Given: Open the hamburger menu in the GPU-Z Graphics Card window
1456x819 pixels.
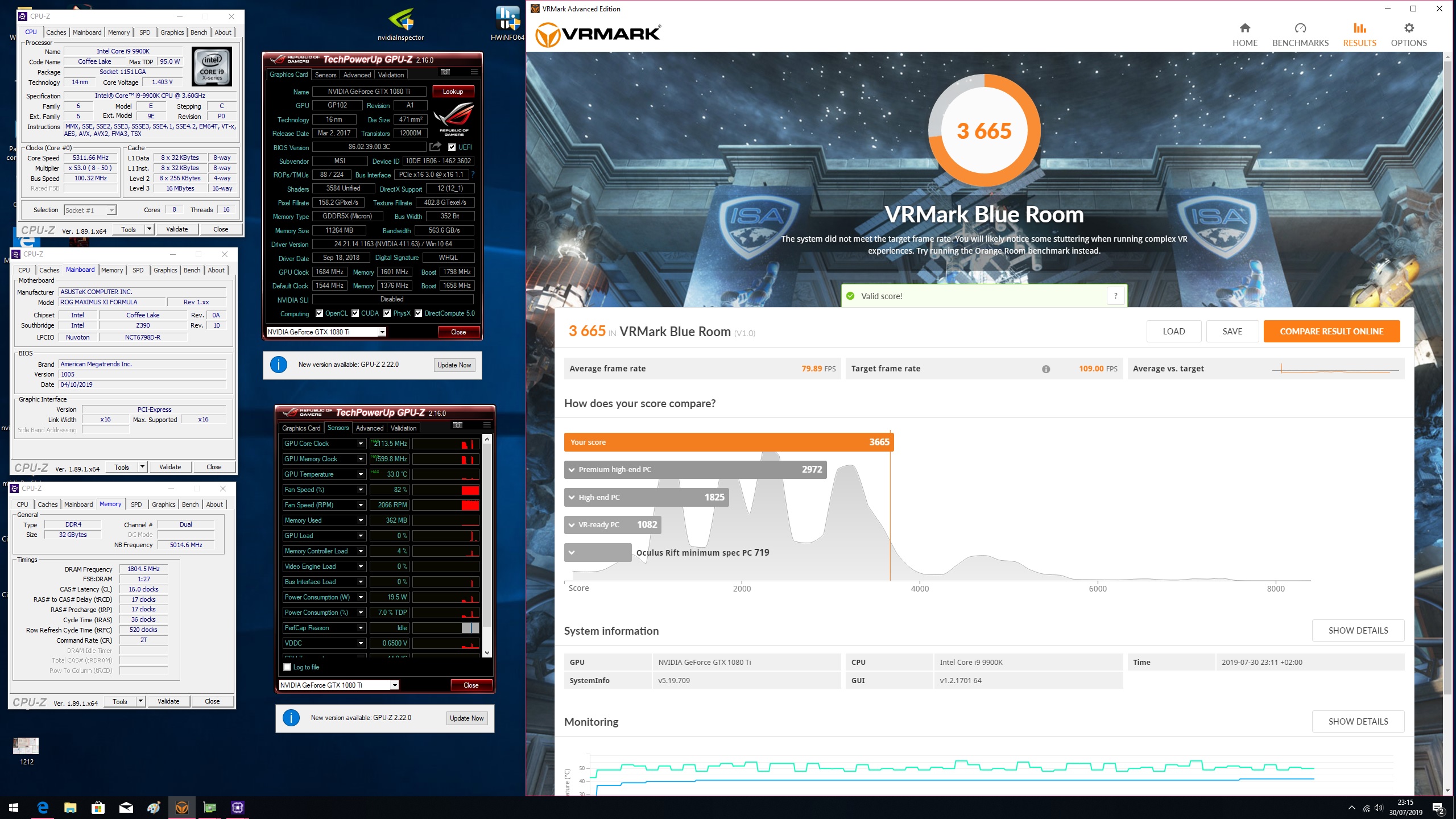Looking at the screenshot, I should [x=474, y=72].
